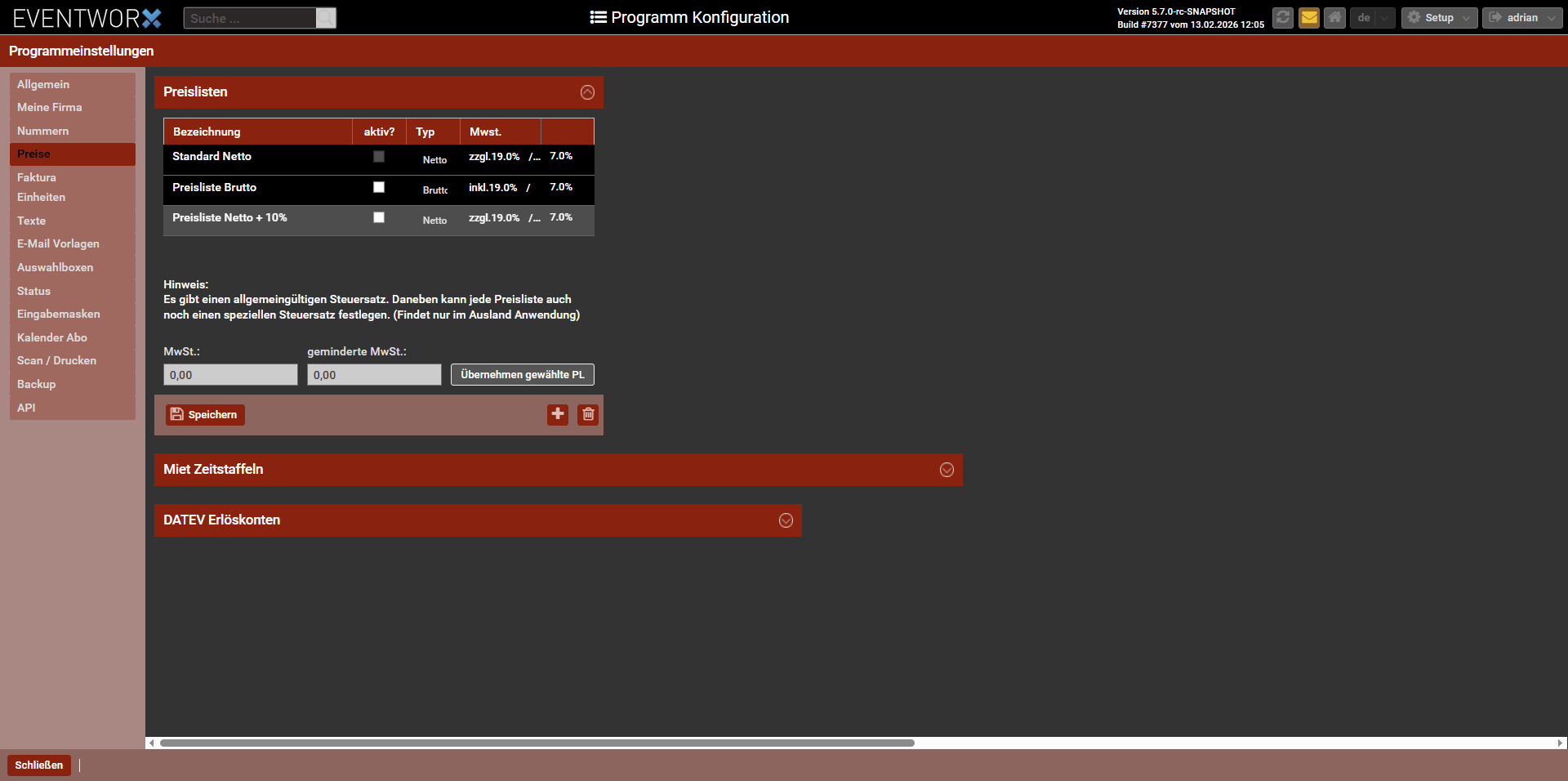Toggle aktiv checkbox for Preisliste Netto + 10%
1568x781 pixels.
pos(379,217)
